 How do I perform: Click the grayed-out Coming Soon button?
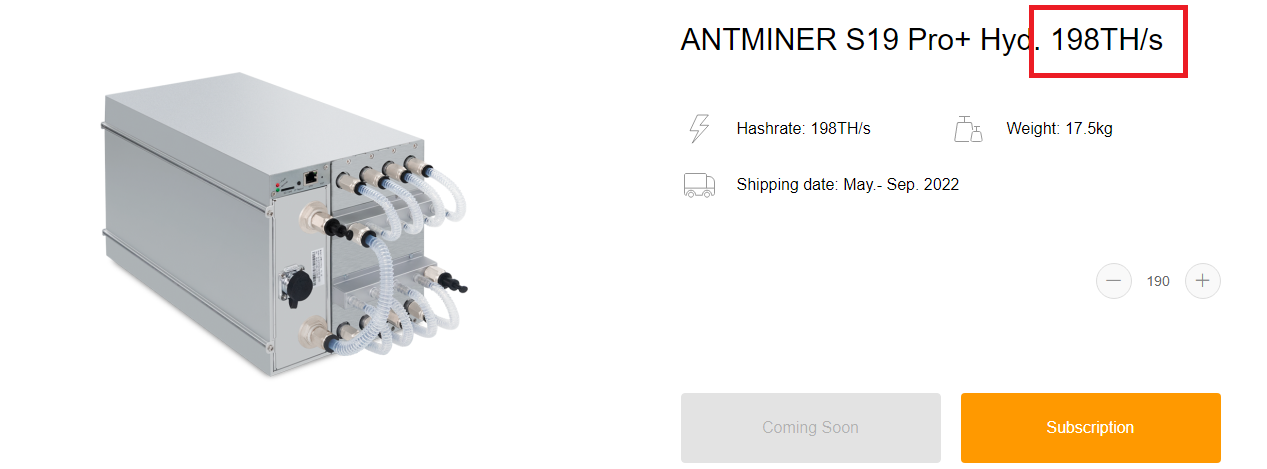(x=810, y=427)
